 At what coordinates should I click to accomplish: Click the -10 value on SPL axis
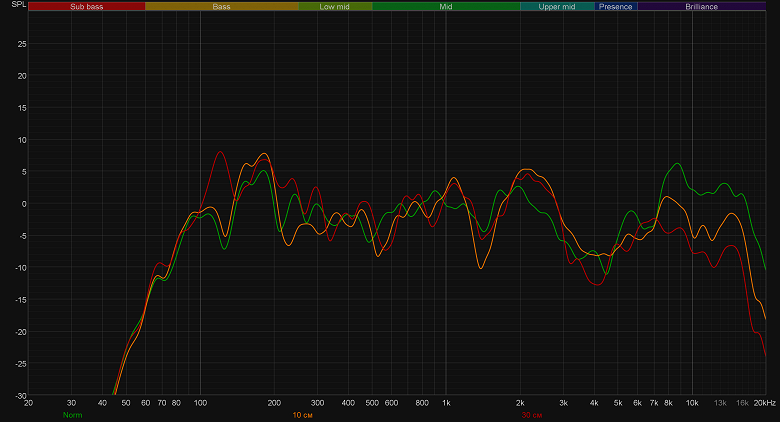[20, 268]
